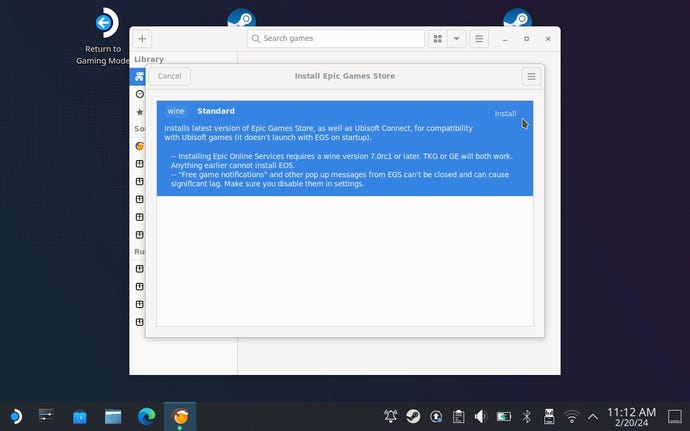690x431 pixels.
Task: Open Steam from the system tray
Action: [413, 416]
